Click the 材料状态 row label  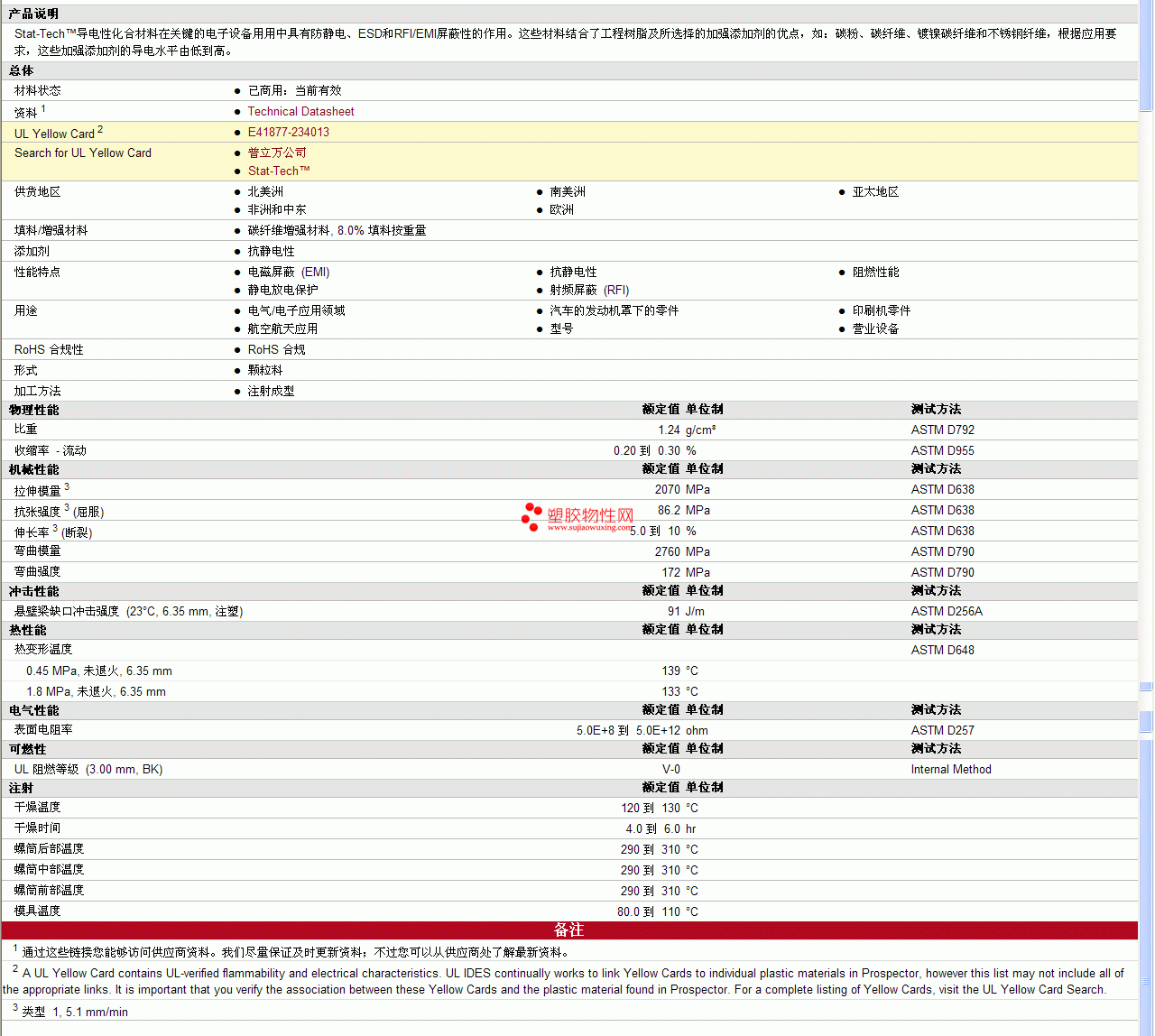[x=38, y=90]
